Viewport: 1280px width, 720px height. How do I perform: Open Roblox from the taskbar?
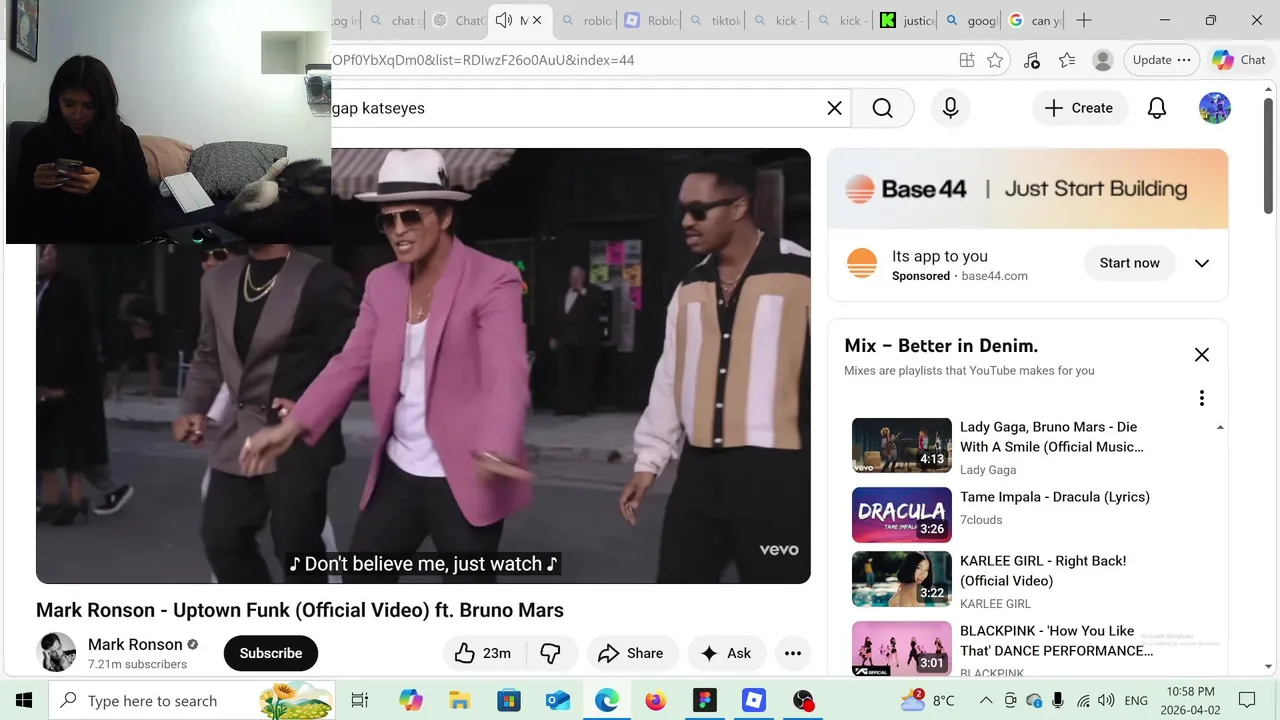pyautogui.click(x=754, y=700)
